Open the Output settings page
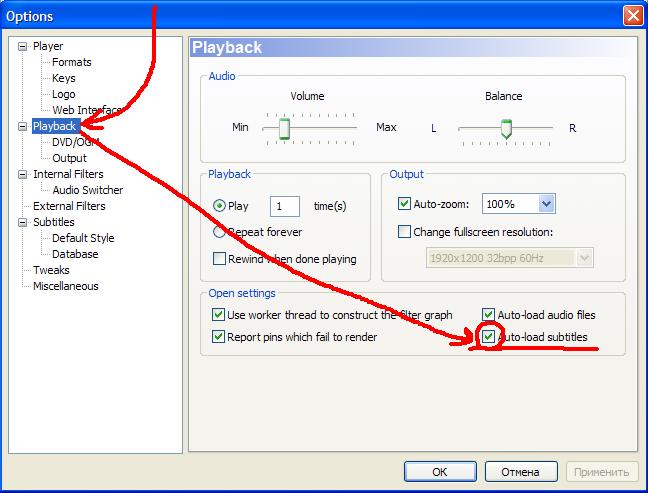The height and width of the screenshot is (493, 648). point(69,158)
